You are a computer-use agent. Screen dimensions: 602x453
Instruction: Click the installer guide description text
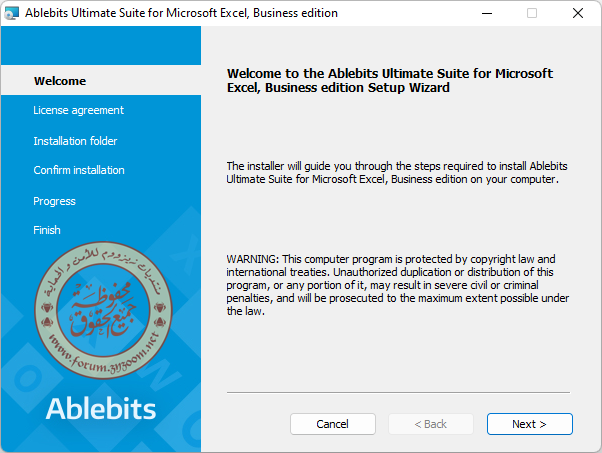pyautogui.click(x=397, y=172)
